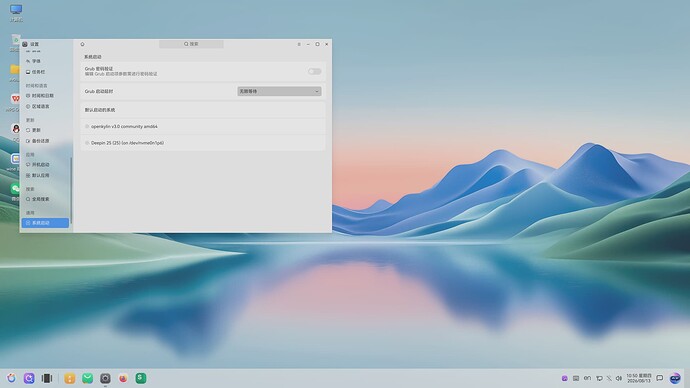Click the Bluetooth tray icon
Viewport: 690px width, 388px height.
[609, 378]
